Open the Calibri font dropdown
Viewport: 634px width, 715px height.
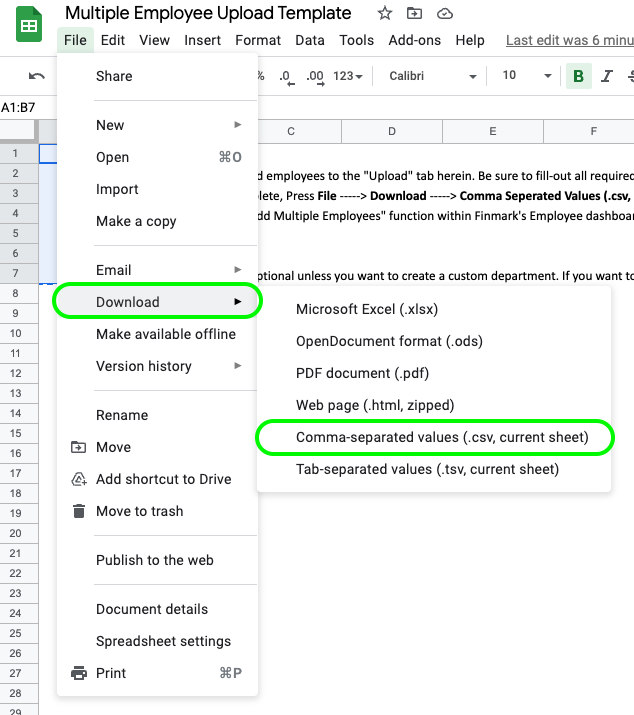432,76
